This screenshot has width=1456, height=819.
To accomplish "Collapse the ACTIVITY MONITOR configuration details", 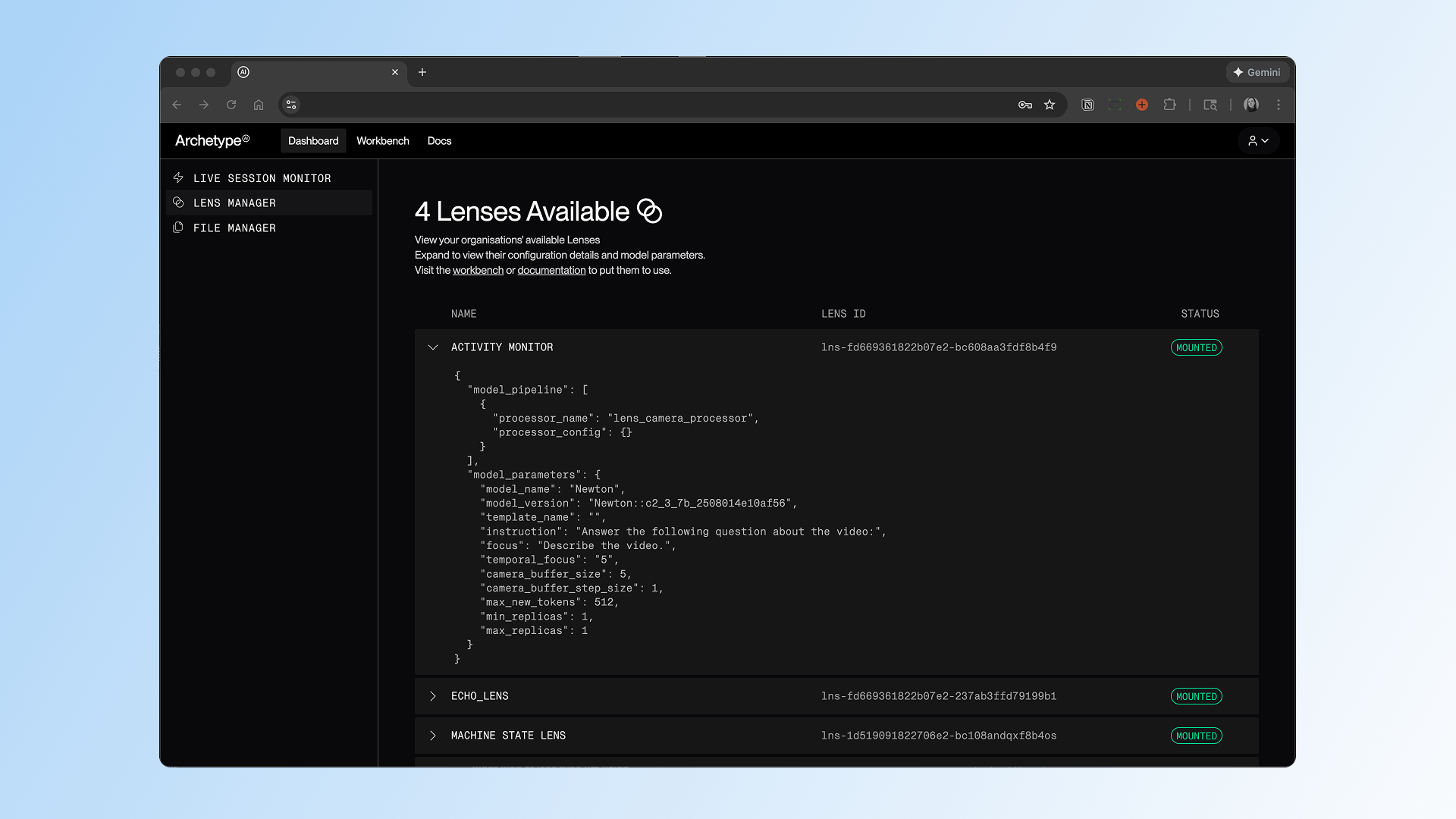I will pyautogui.click(x=432, y=347).
